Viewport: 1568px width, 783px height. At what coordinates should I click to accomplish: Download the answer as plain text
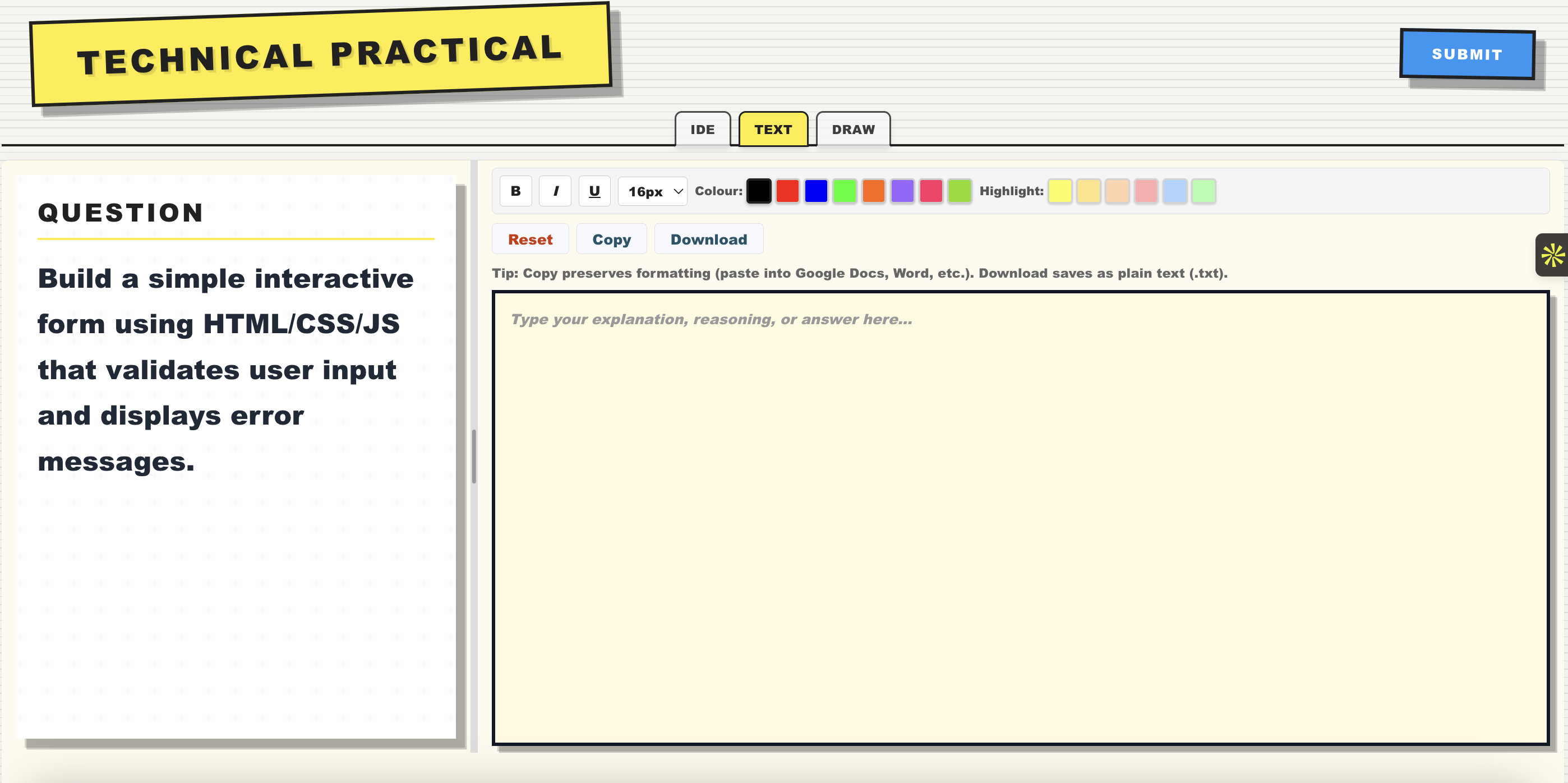tap(708, 239)
